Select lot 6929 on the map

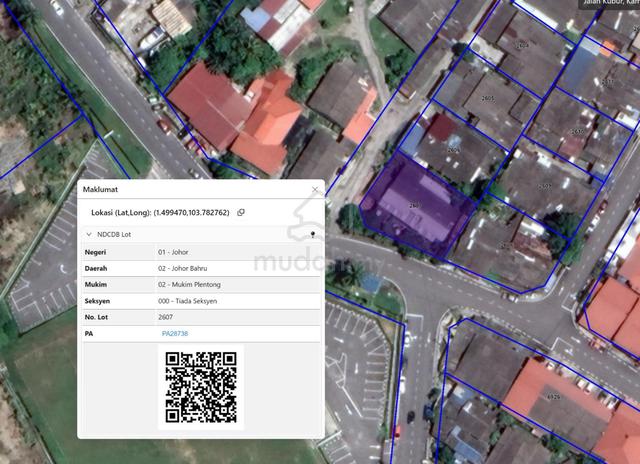click(x=553, y=397)
